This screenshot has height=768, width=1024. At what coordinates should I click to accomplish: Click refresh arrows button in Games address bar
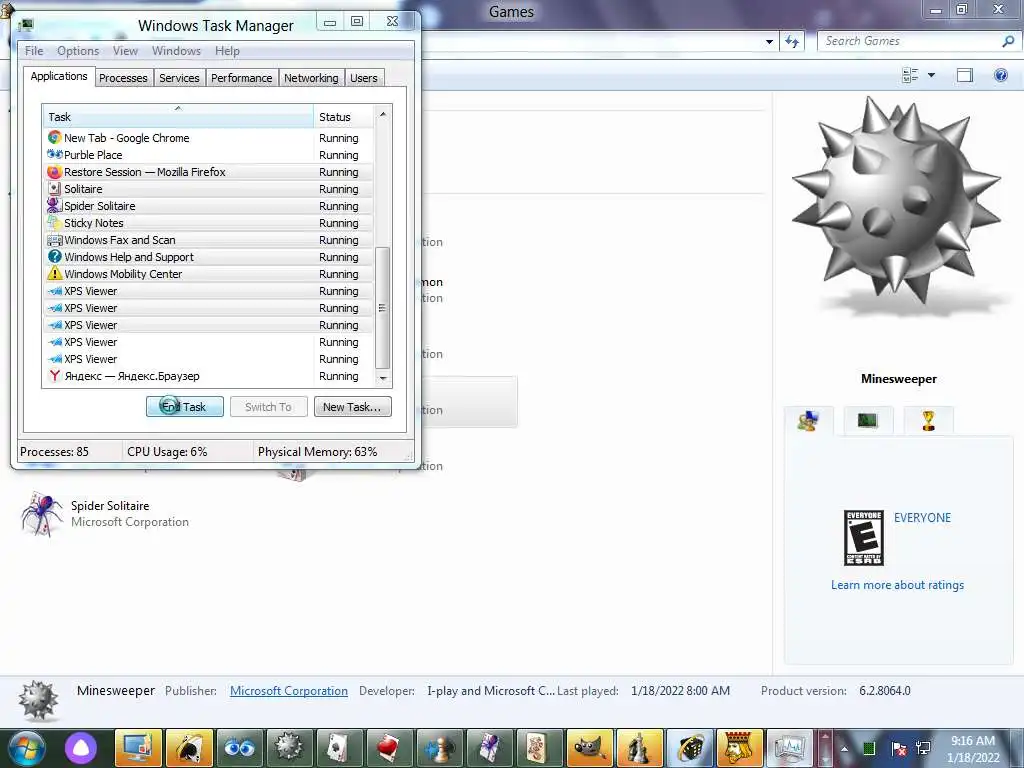pyautogui.click(x=792, y=42)
